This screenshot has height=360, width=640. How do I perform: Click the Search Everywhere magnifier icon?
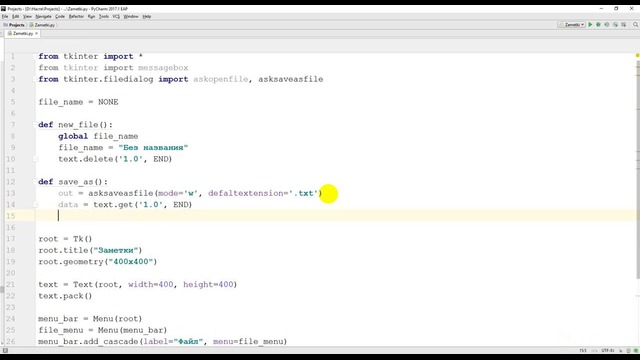tap(636, 25)
